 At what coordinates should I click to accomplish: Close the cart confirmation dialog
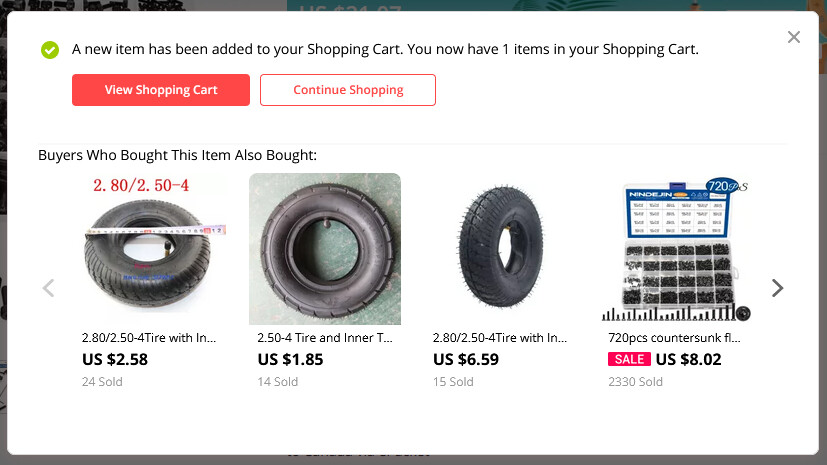[x=794, y=37]
